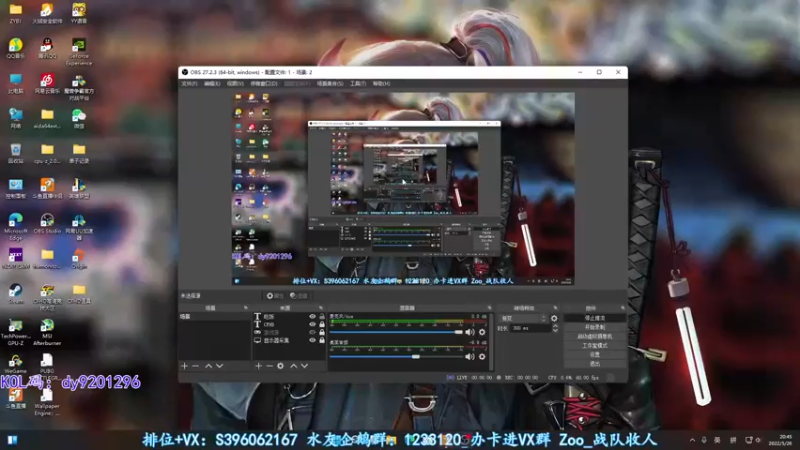Unlock the display capture (显示器采集) source

(322, 340)
